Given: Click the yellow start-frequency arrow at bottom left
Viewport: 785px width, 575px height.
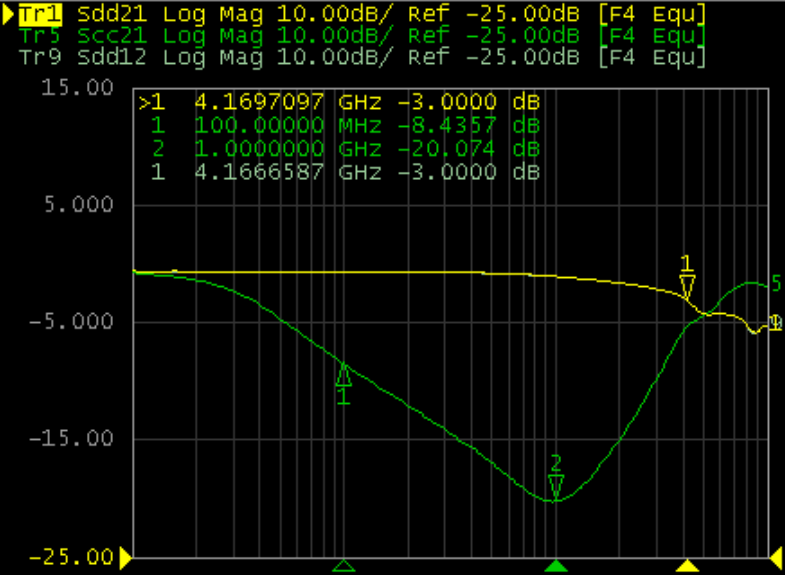Looking at the screenshot, I should point(126,556).
